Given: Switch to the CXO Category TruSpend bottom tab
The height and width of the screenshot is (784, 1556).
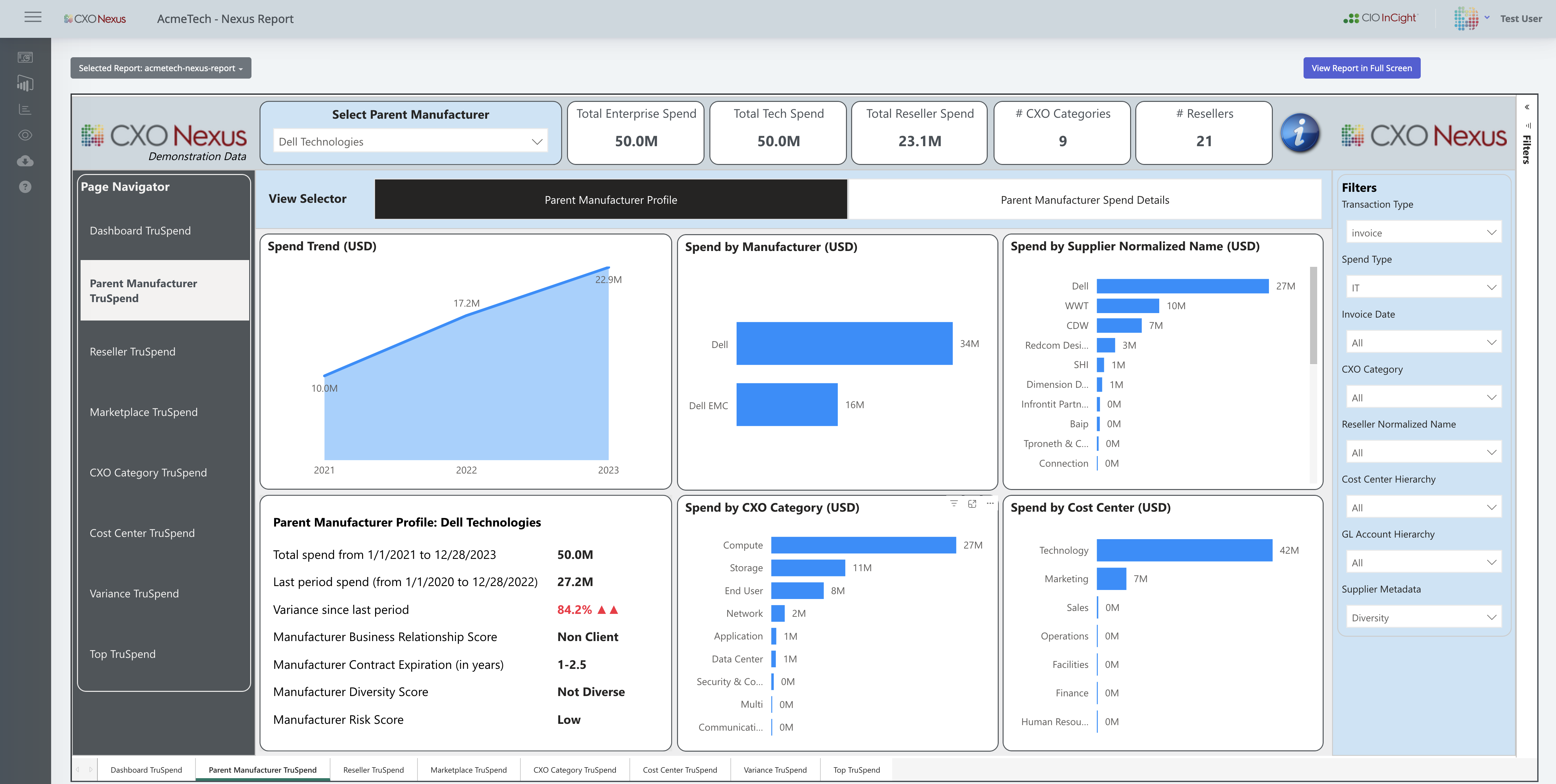Looking at the screenshot, I should tap(574, 769).
